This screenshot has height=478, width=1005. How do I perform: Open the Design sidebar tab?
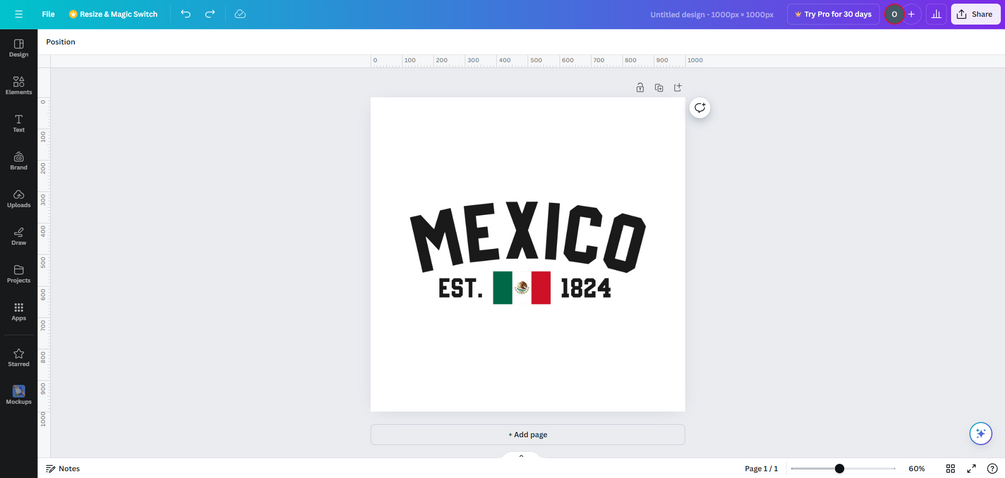[x=19, y=48]
